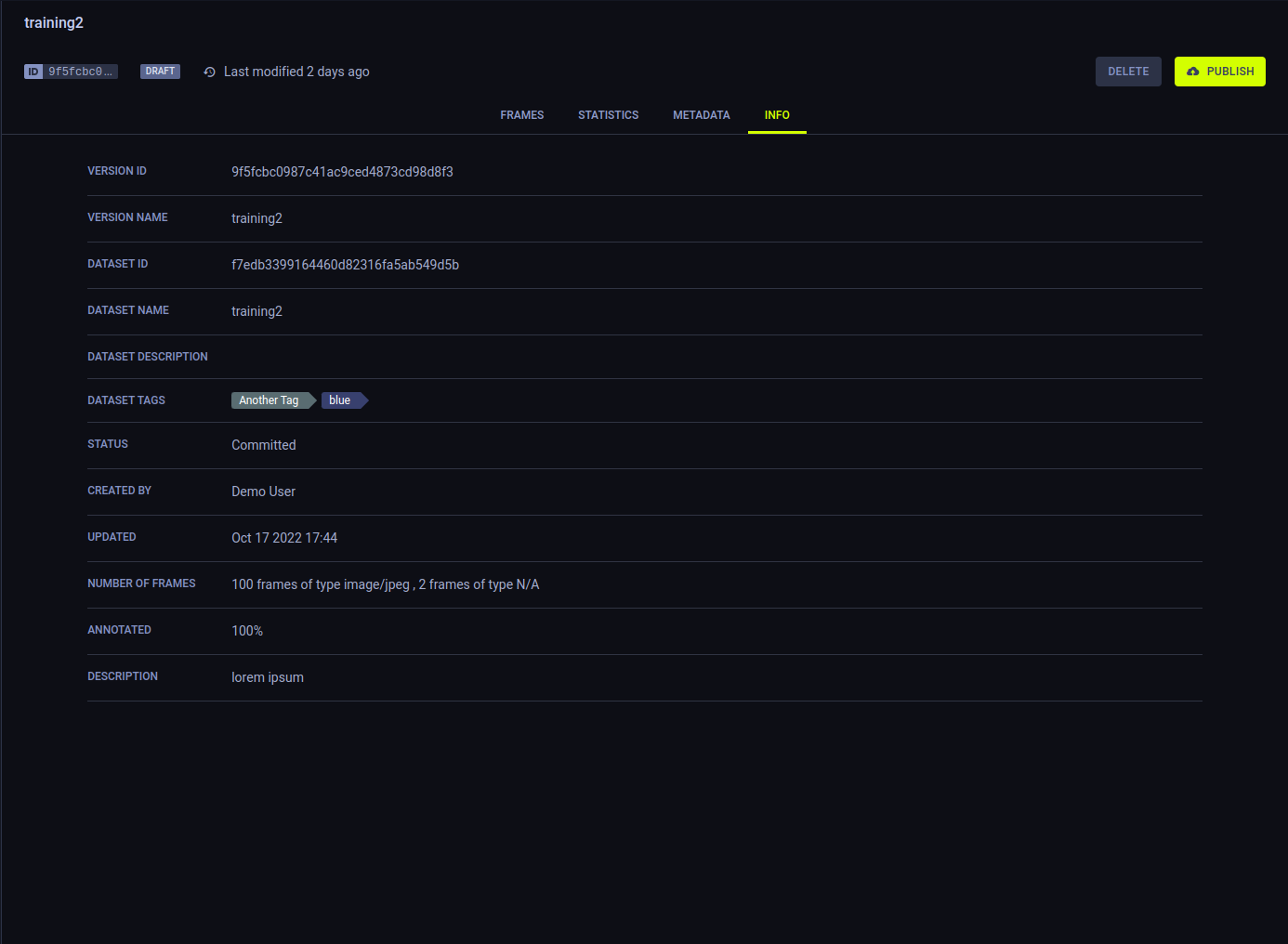Screen dimensions: 1288x944
Task: Click the Dataset ID hash value
Action: (x=345, y=265)
